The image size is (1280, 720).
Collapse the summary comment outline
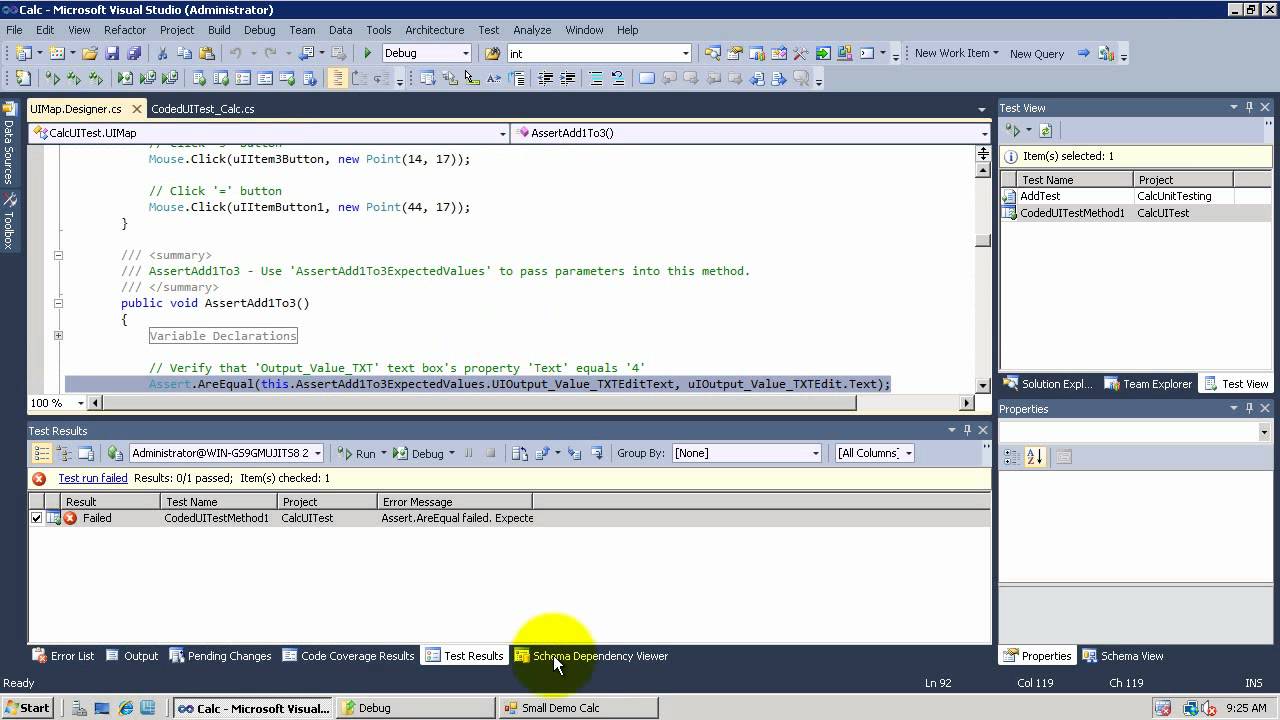58,255
